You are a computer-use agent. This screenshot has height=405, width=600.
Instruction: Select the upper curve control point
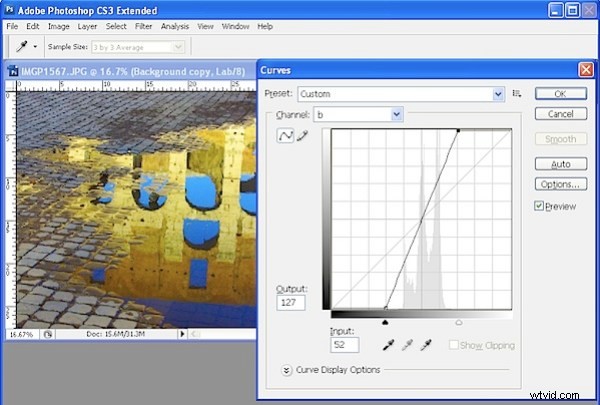[458, 131]
